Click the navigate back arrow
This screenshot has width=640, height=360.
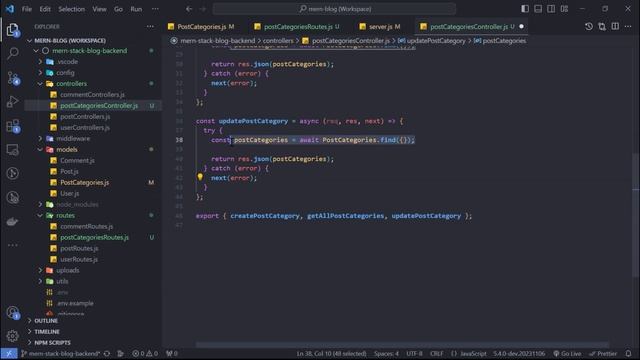pyautogui.click(x=189, y=9)
